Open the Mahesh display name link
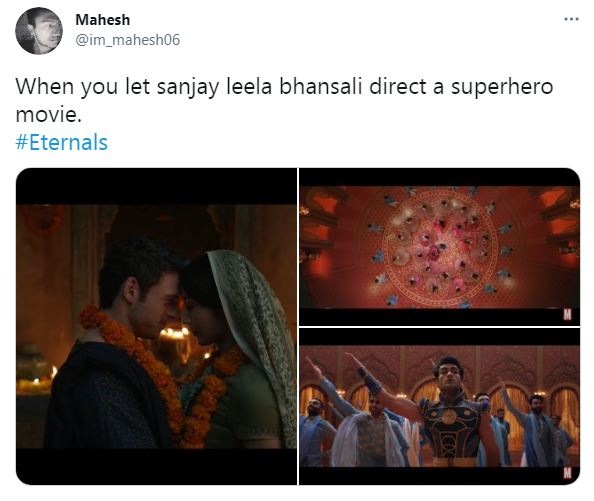 (x=103, y=20)
